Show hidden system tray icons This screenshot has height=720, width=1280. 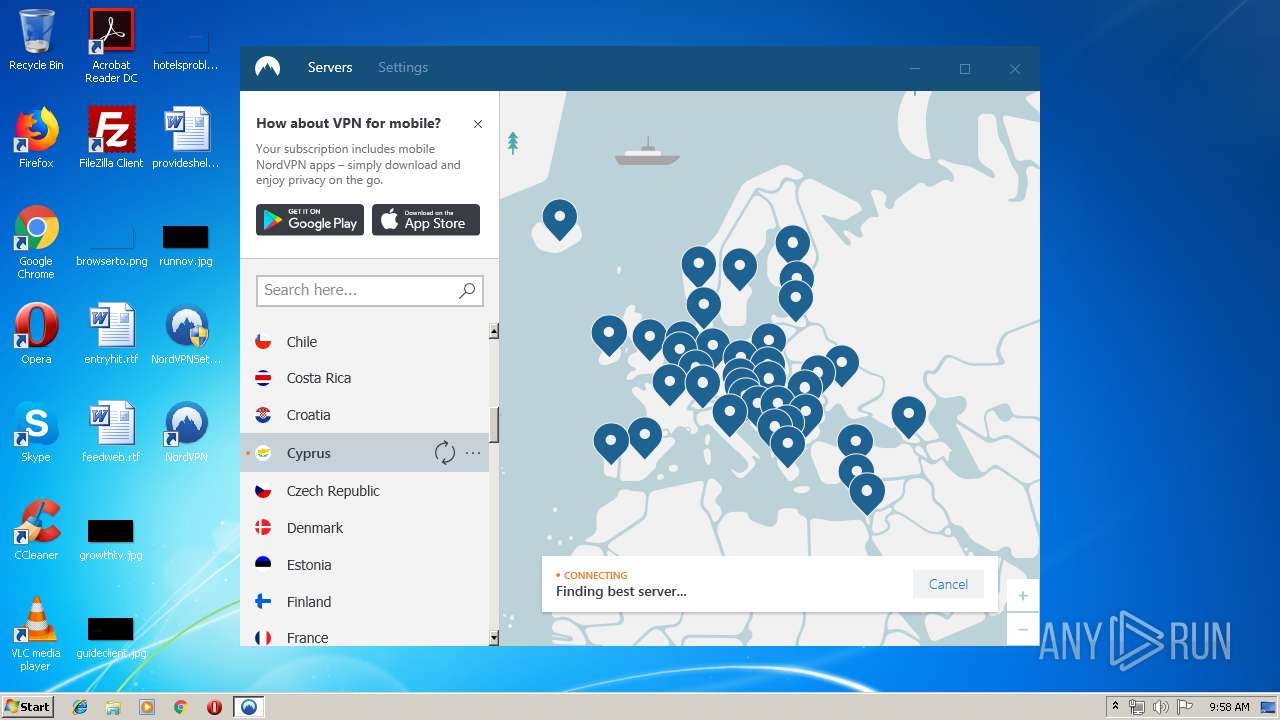pyautogui.click(x=1115, y=707)
